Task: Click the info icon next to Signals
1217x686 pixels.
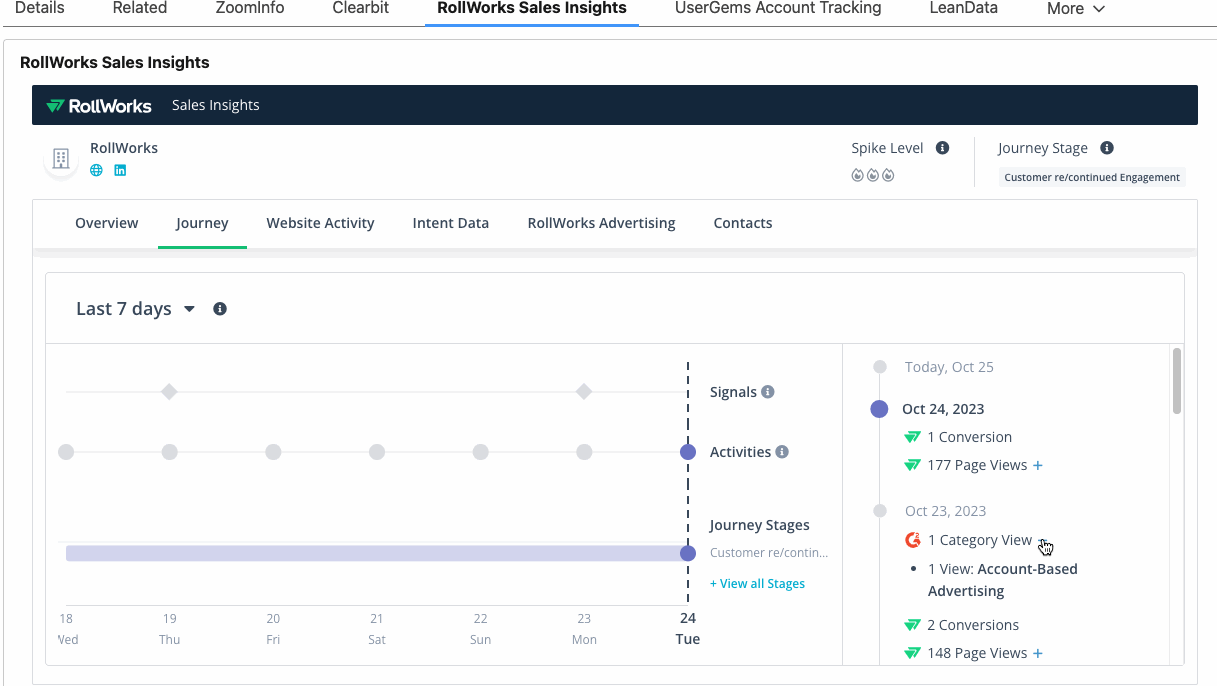Action: (x=768, y=392)
